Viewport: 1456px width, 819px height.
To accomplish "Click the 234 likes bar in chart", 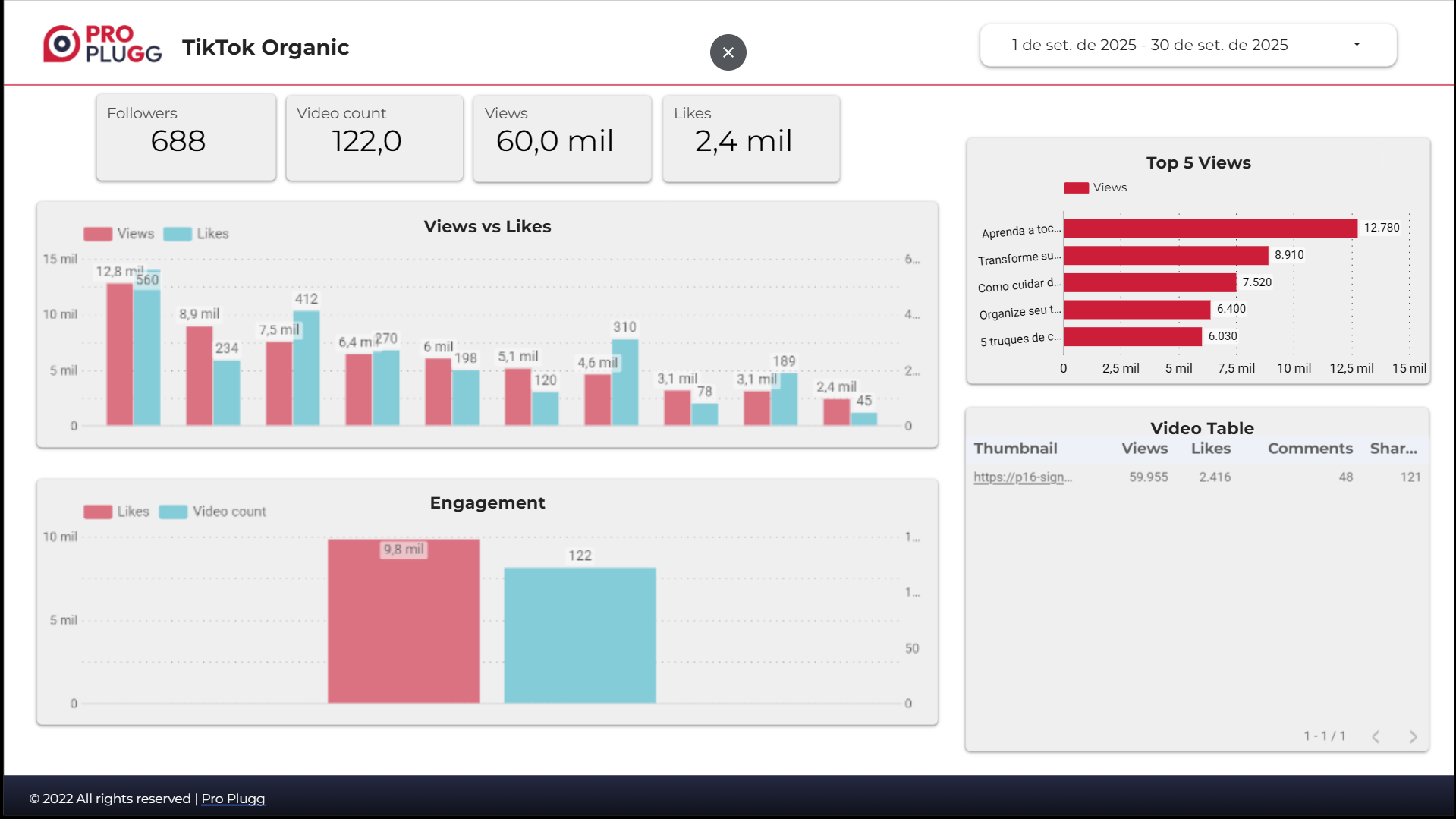I will coord(227,393).
